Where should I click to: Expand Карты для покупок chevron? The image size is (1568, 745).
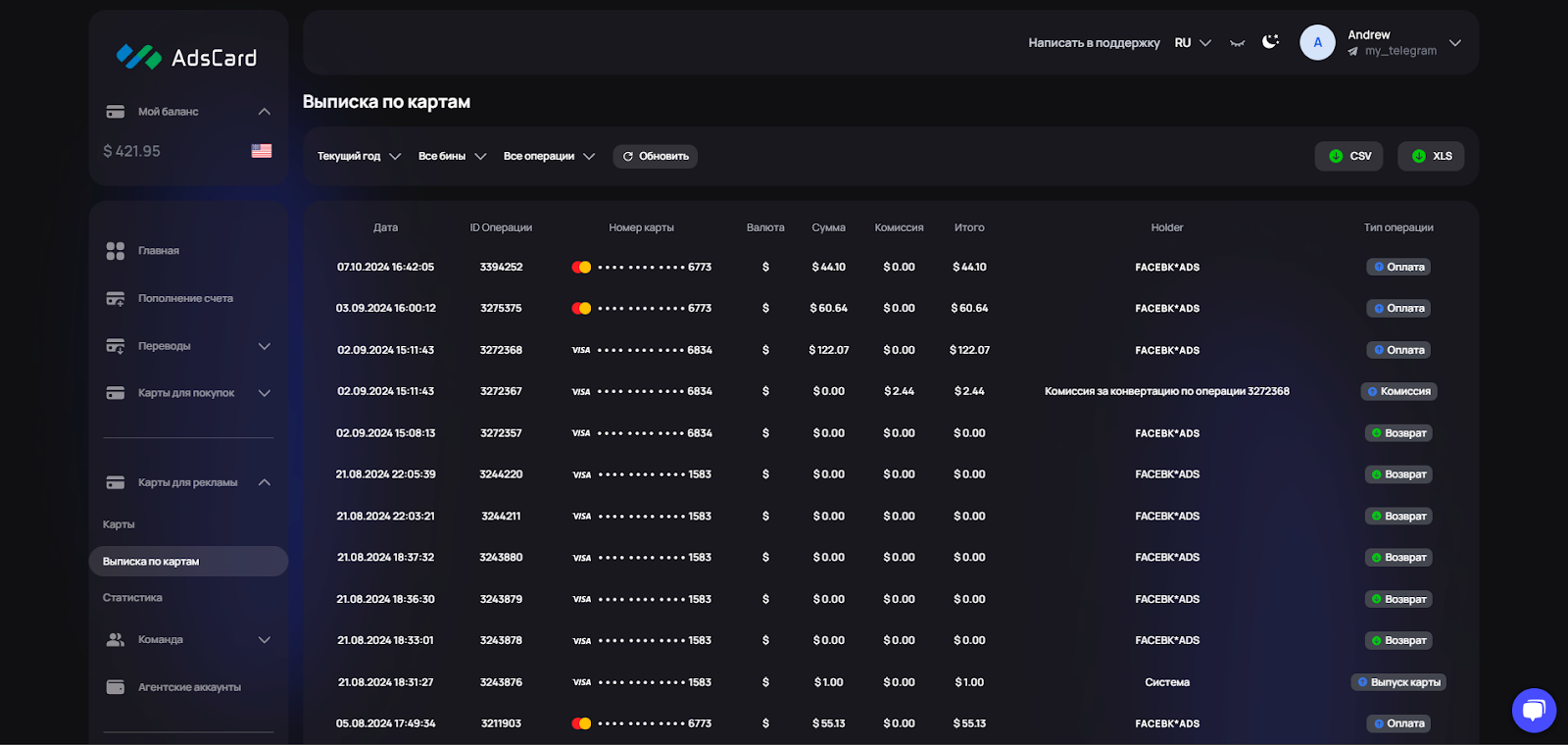click(x=264, y=393)
